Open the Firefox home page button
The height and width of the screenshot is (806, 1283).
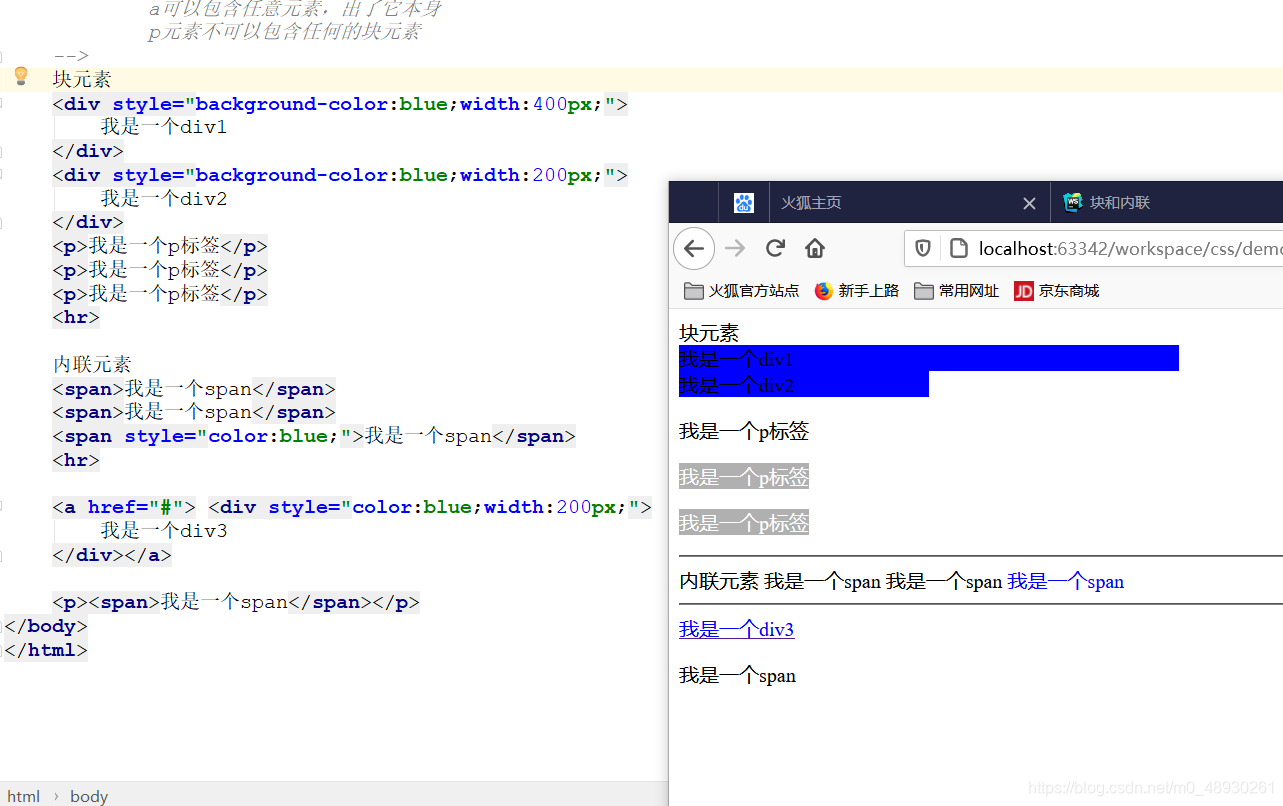tap(815, 248)
